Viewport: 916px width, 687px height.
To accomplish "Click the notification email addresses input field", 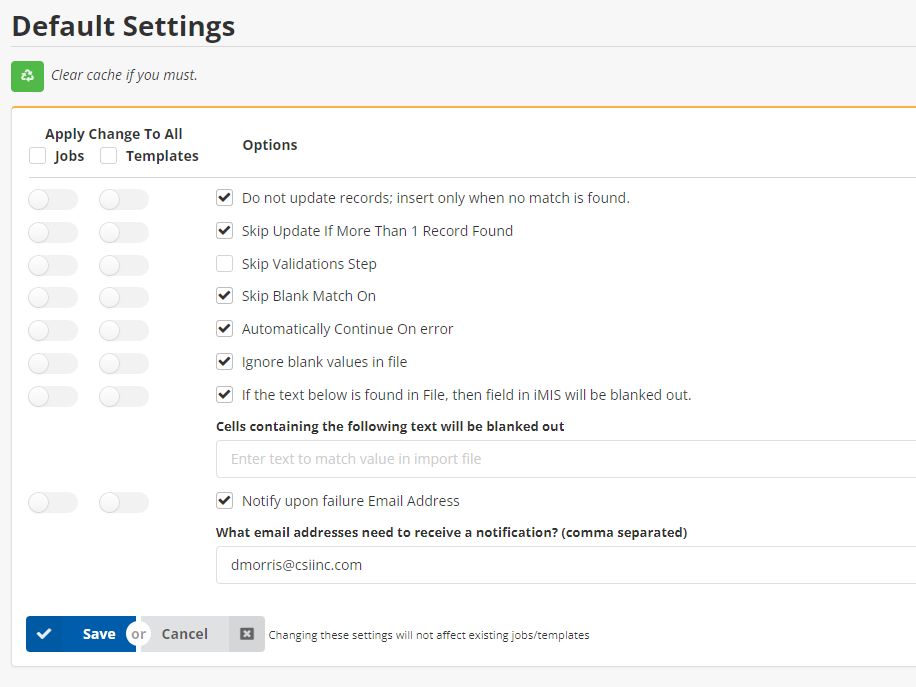I will tap(500, 564).
